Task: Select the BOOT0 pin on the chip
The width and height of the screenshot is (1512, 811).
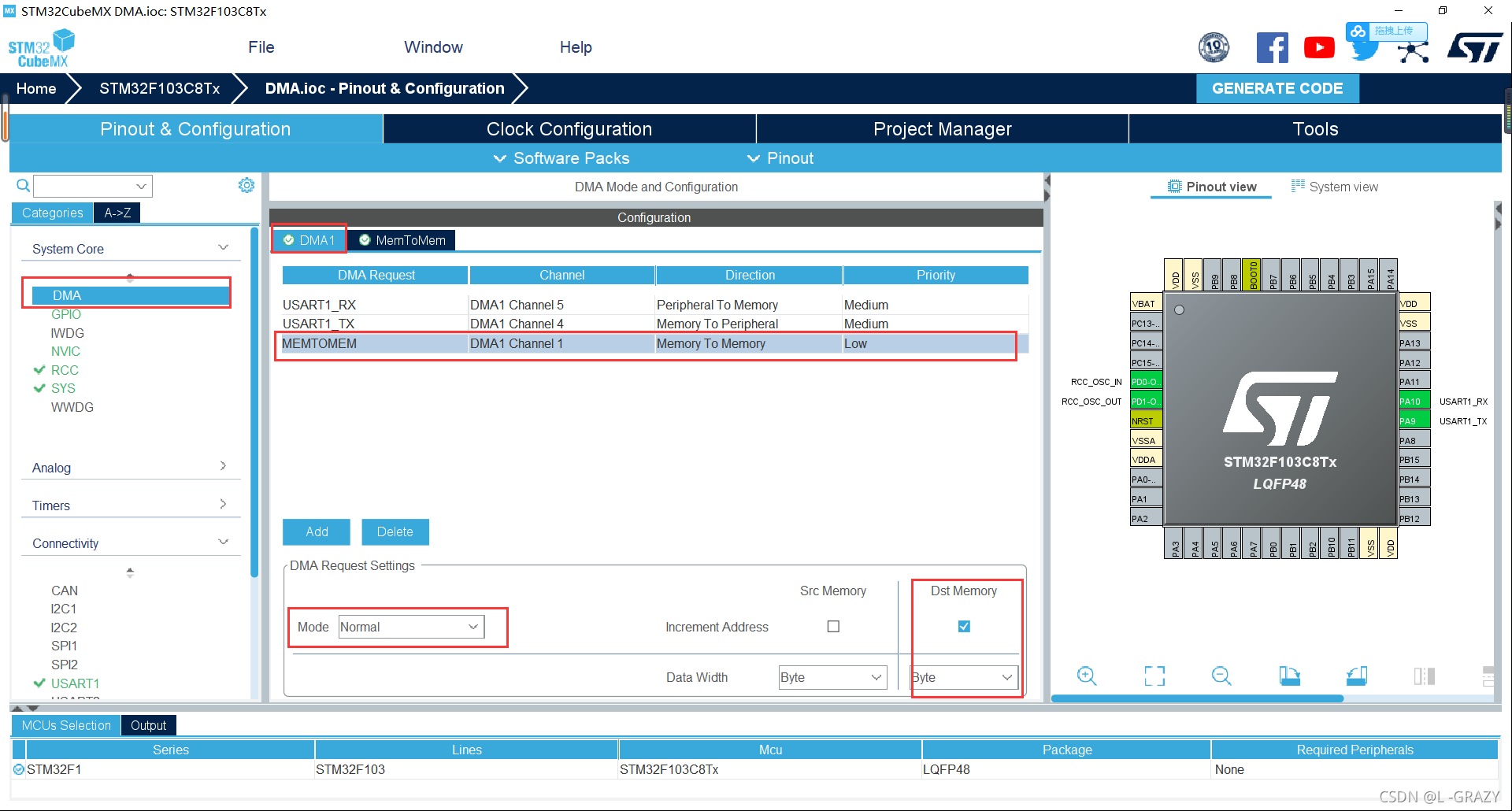Action: tap(1253, 275)
